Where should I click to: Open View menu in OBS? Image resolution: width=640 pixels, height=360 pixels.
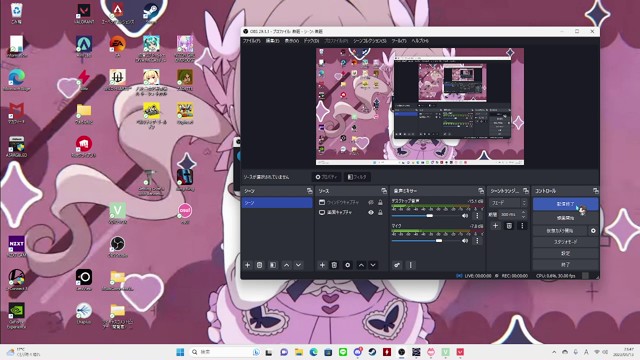[291, 41]
